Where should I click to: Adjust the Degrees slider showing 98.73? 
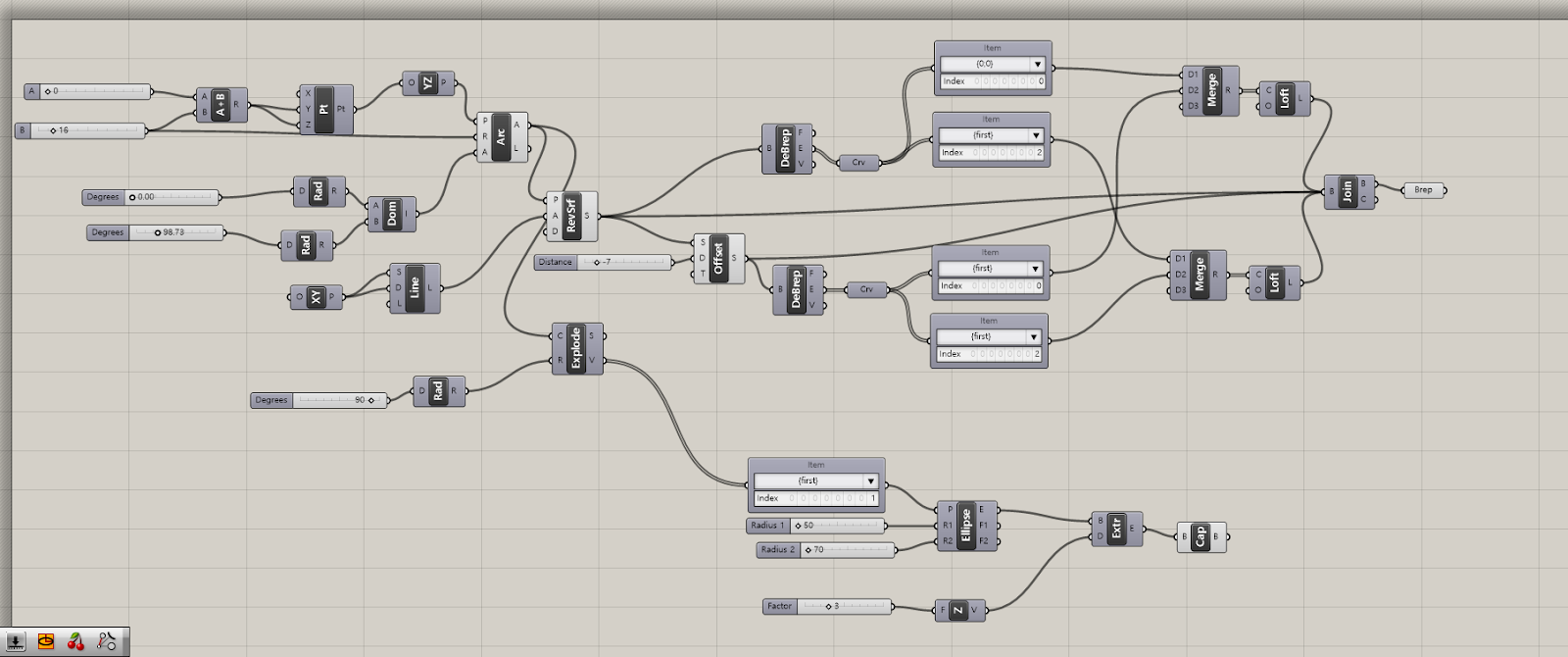point(157,233)
